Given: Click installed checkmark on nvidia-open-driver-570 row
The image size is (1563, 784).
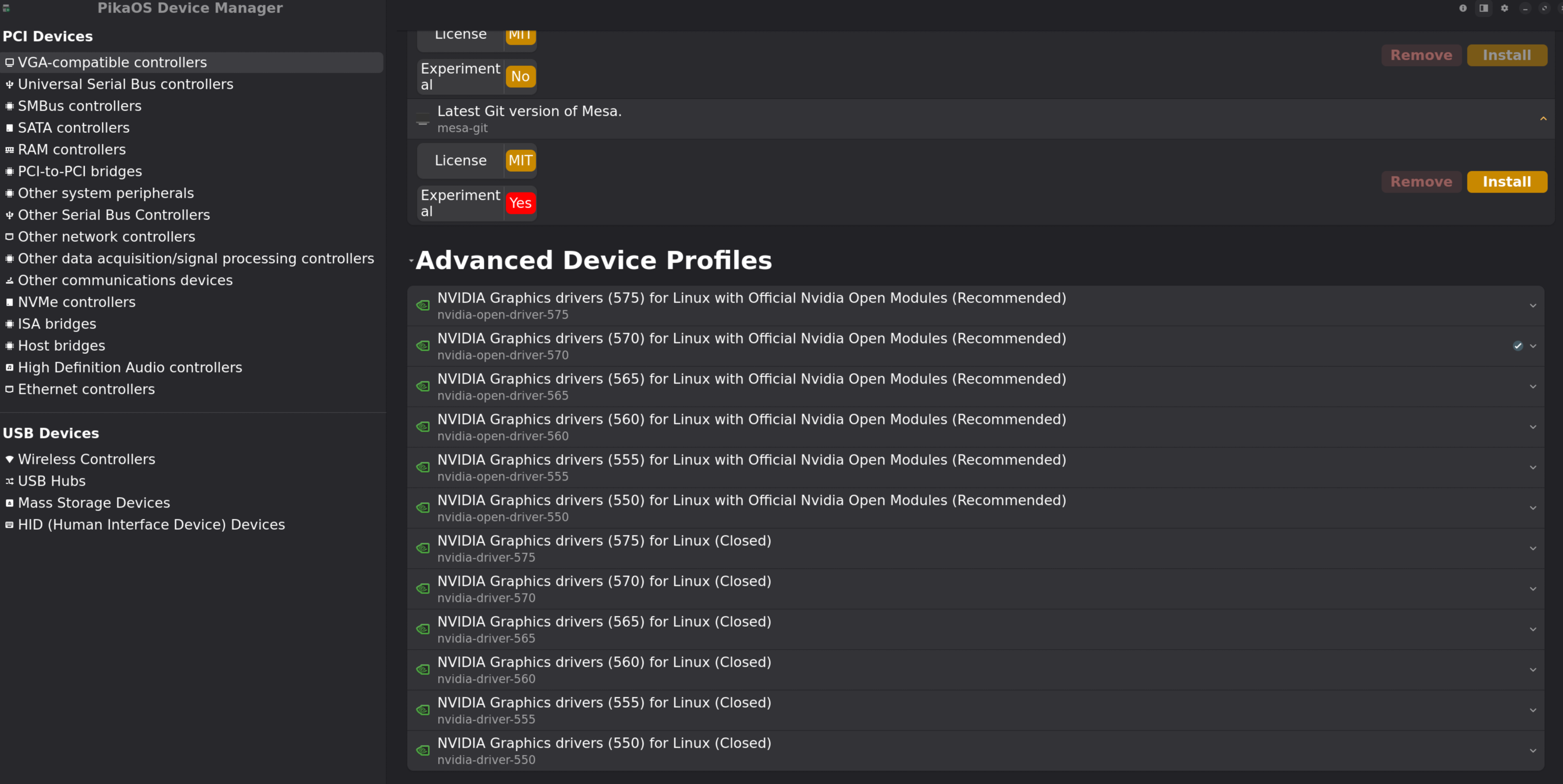Looking at the screenshot, I should pyautogui.click(x=1517, y=346).
